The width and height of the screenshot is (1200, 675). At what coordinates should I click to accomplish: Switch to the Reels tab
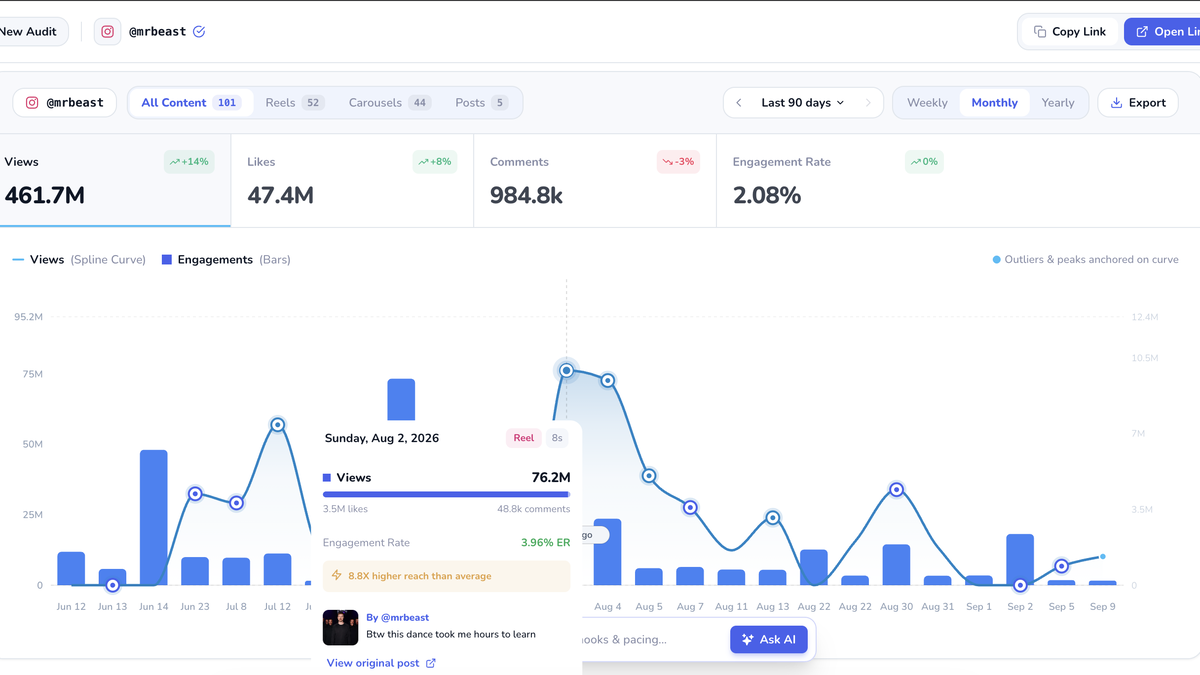tap(295, 103)
